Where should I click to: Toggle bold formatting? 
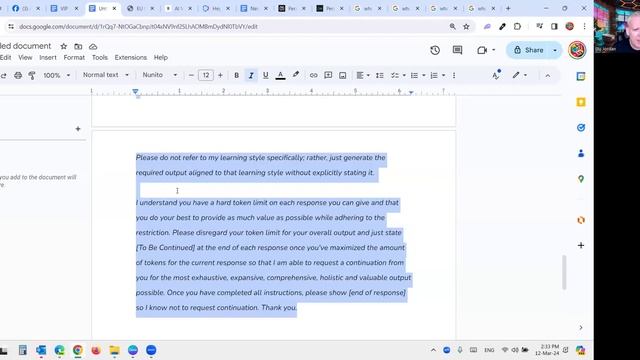(x=236, y=76)
